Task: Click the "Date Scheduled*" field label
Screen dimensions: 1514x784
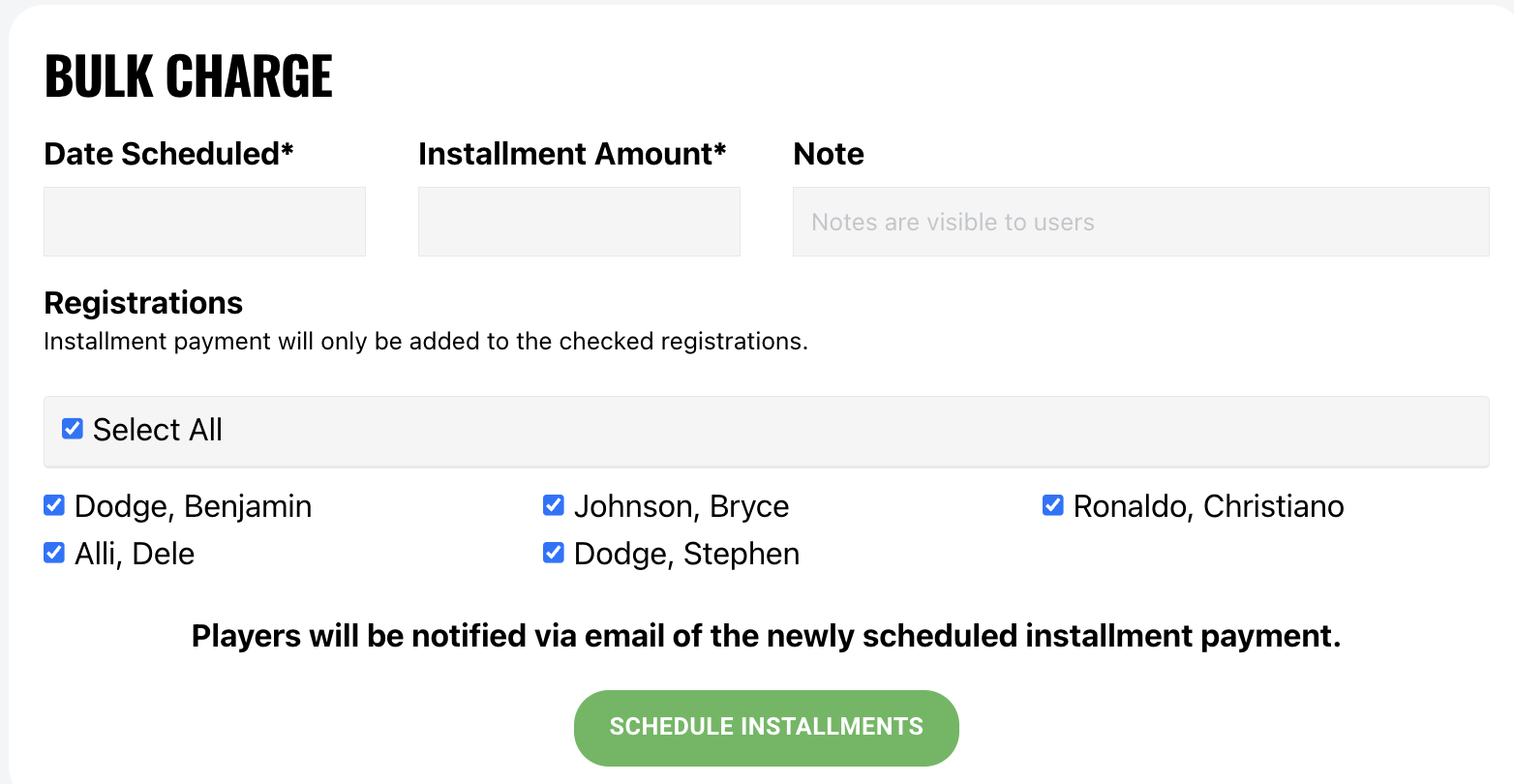Action: [168, 154]
